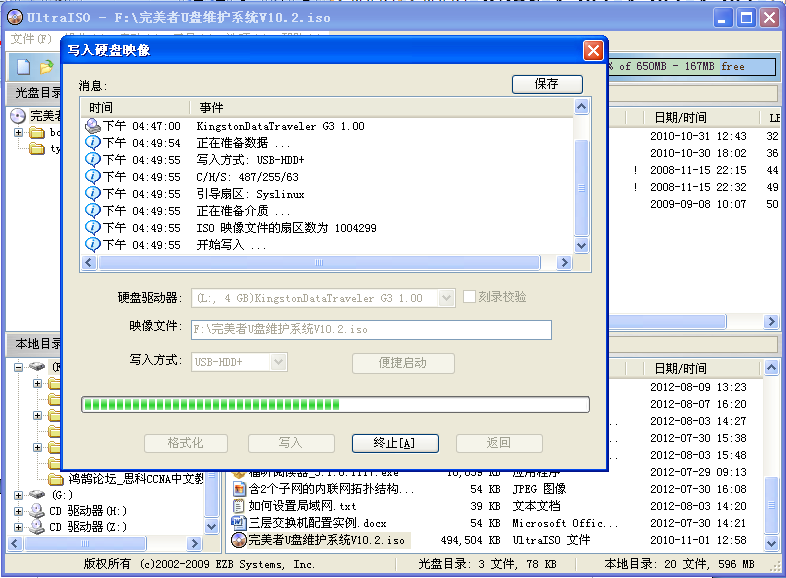
Task: Expand the CD 驱动器(H:) tree node
Action: tap(19, 511)
